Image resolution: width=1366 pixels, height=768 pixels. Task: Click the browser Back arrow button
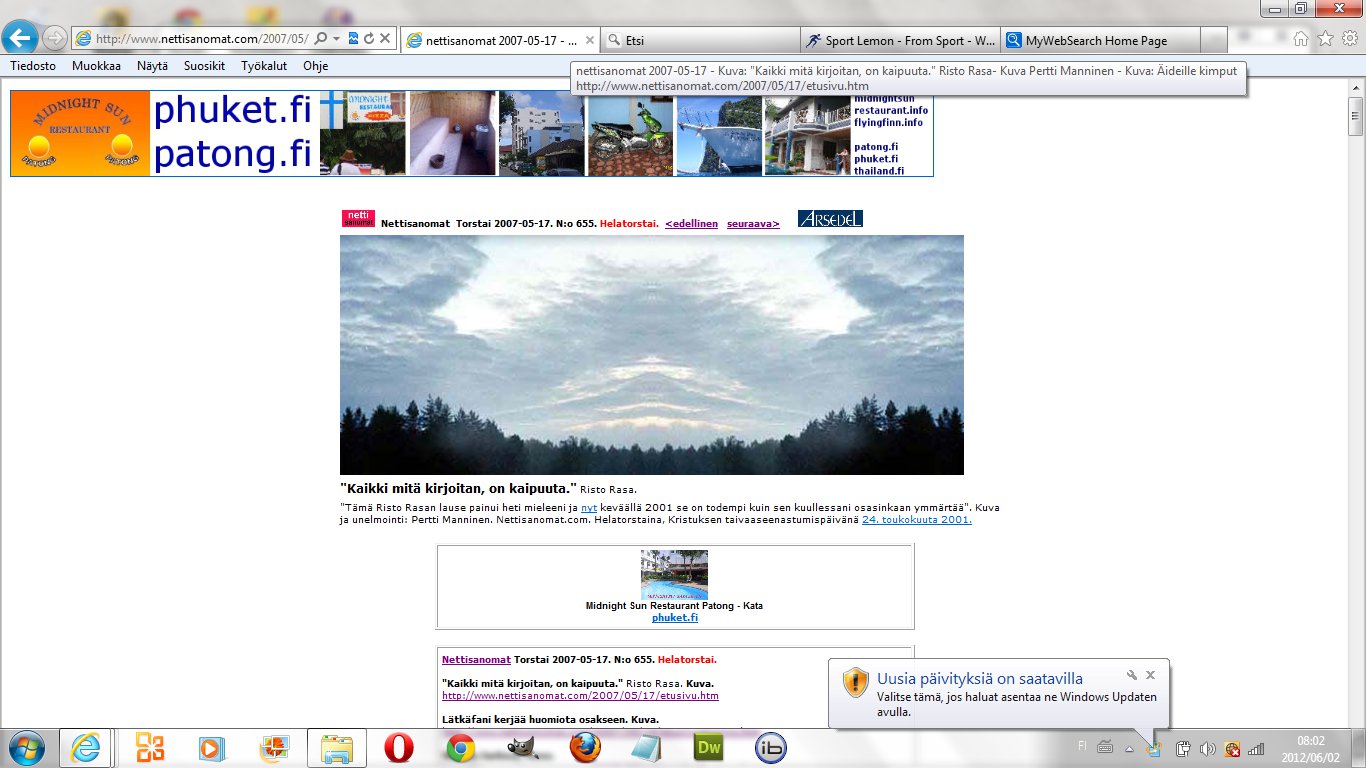coord(21,38)
